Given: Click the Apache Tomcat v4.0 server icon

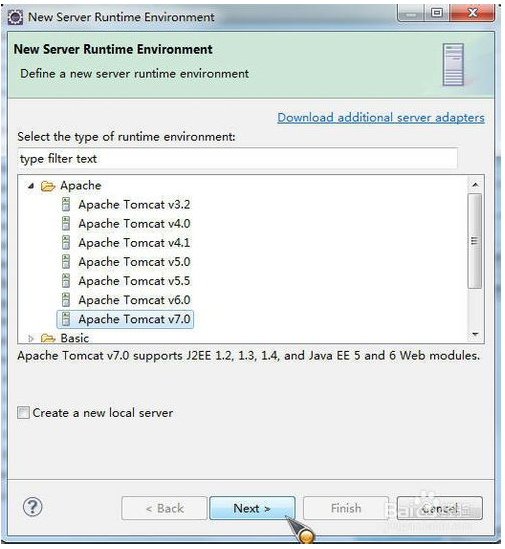Looking at the screenshot, I should [66, 223].
